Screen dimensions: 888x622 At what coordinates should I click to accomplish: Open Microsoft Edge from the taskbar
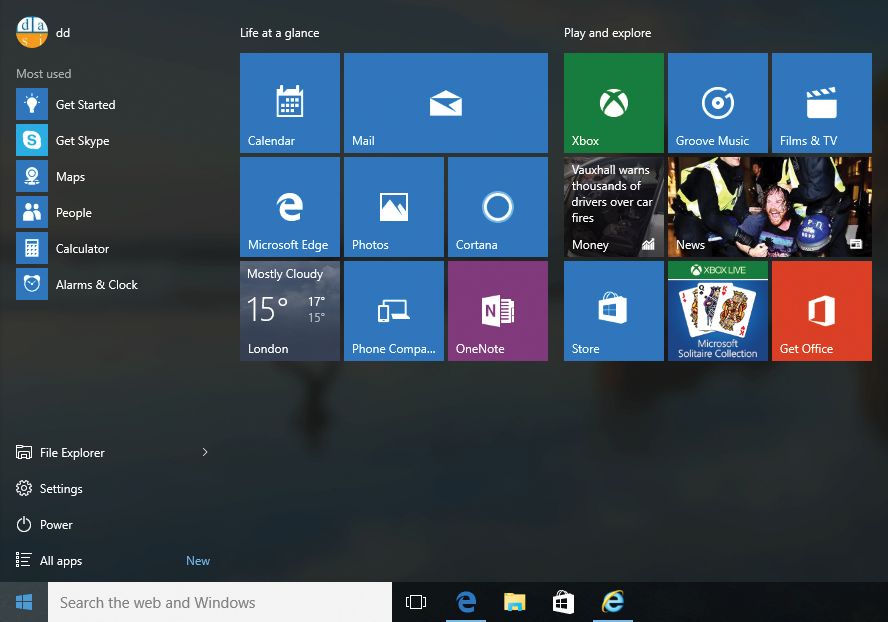(x=466, y=602)
